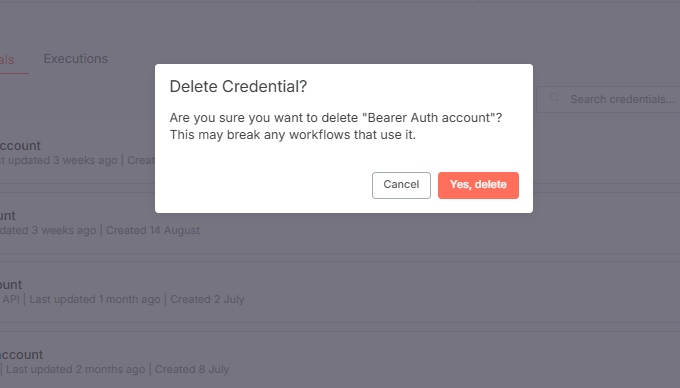The width and height of the screenshot is (680, 388).
Task: Switch to the Executions tab
Action: coord(75,59)
